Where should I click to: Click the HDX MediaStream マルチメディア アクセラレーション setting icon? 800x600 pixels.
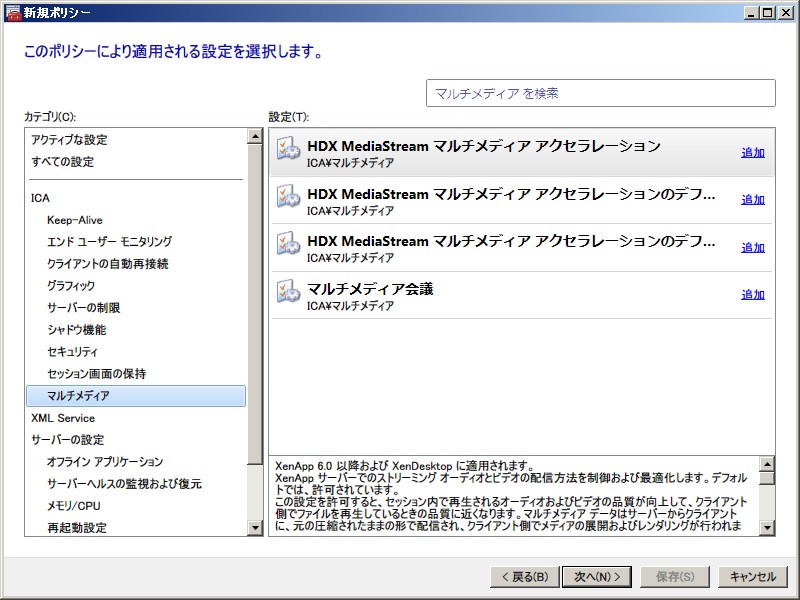point(288,150)
